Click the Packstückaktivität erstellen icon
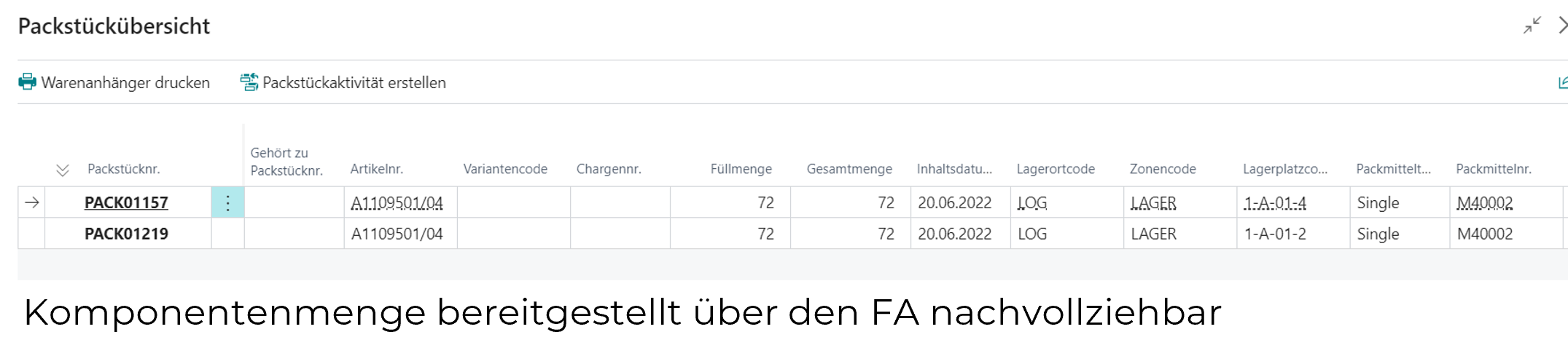The width and height of the screenshot is (1568, 356). click(249, 82)
